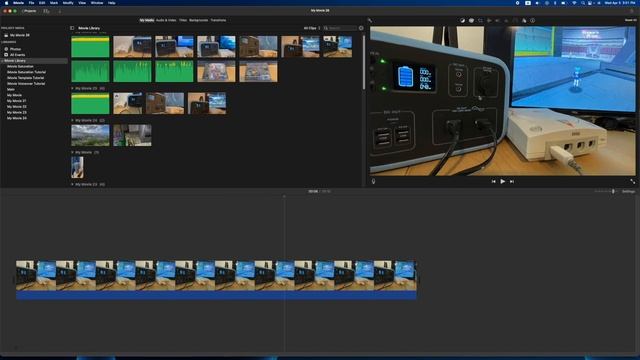Open the Speed speedometer tool
Viewport: 640px width, 360px height.
click(x=515, y=20)
